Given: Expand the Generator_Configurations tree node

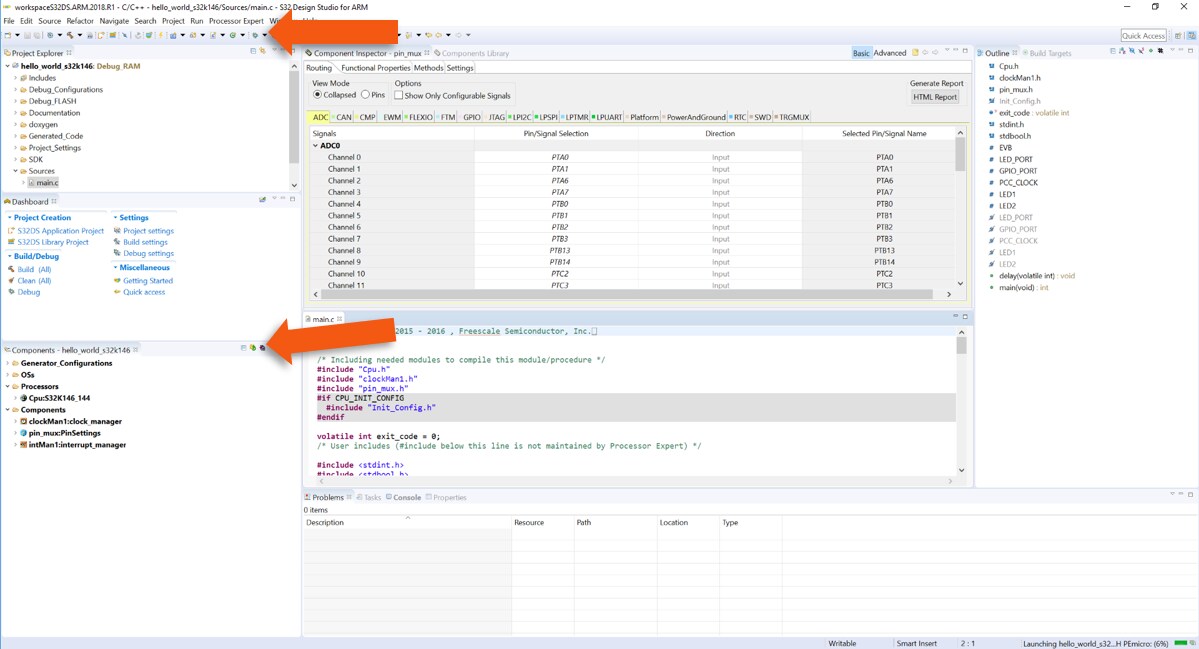Looking at the screenshot, I should 8,363.
